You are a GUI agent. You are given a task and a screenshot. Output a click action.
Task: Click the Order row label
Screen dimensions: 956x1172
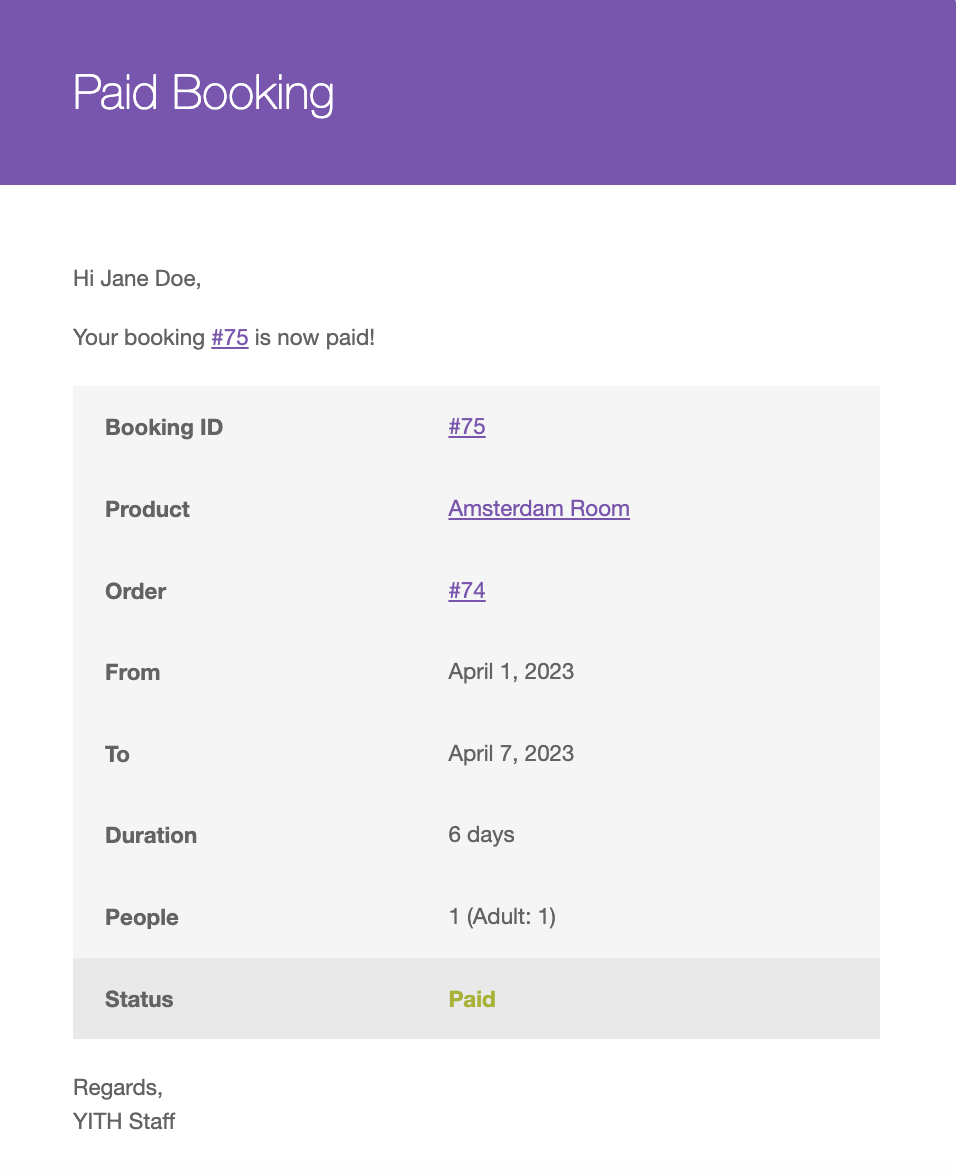click(x=135, y=591)
